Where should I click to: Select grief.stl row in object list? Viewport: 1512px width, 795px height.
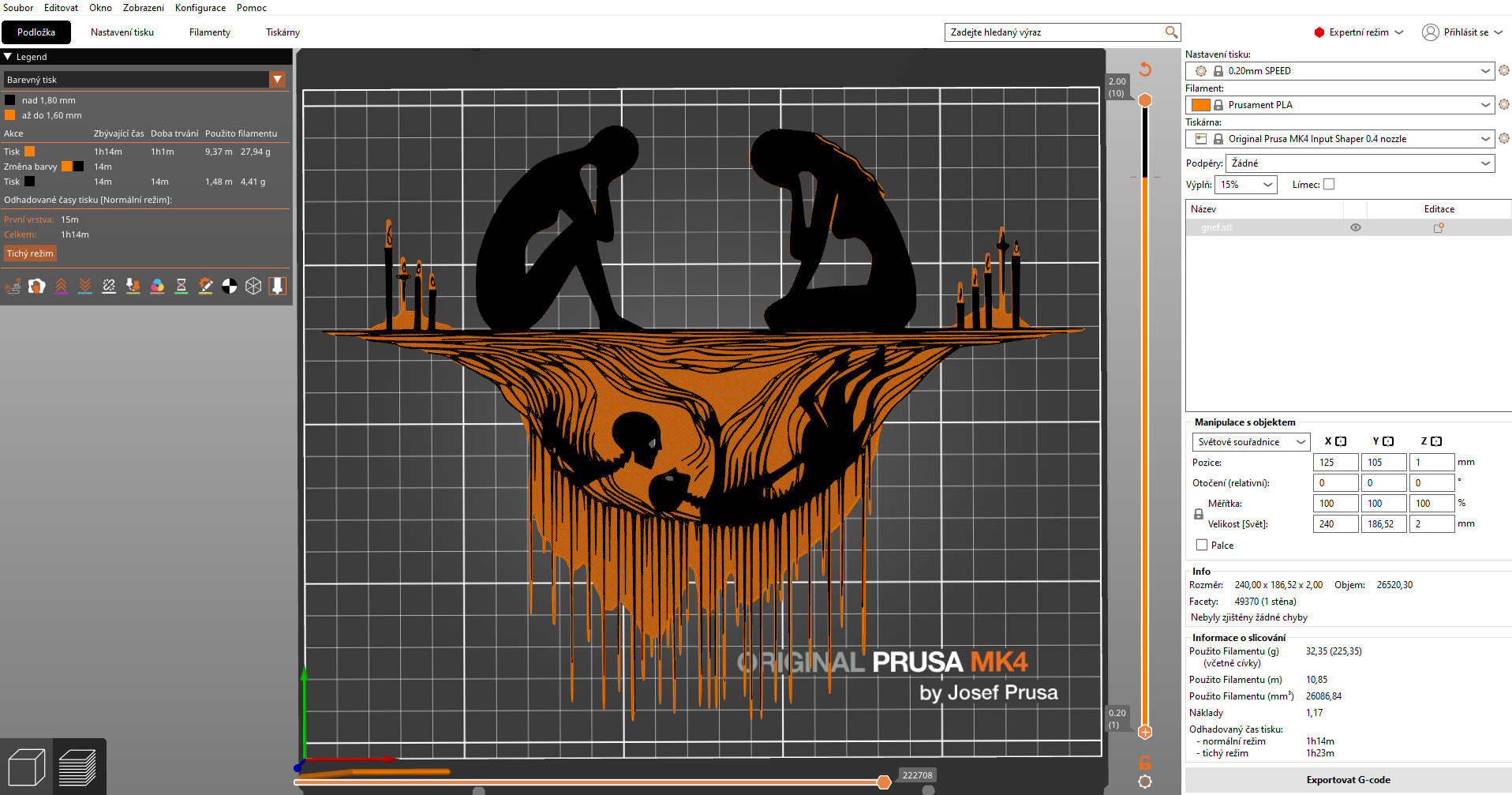(1348, 227)
